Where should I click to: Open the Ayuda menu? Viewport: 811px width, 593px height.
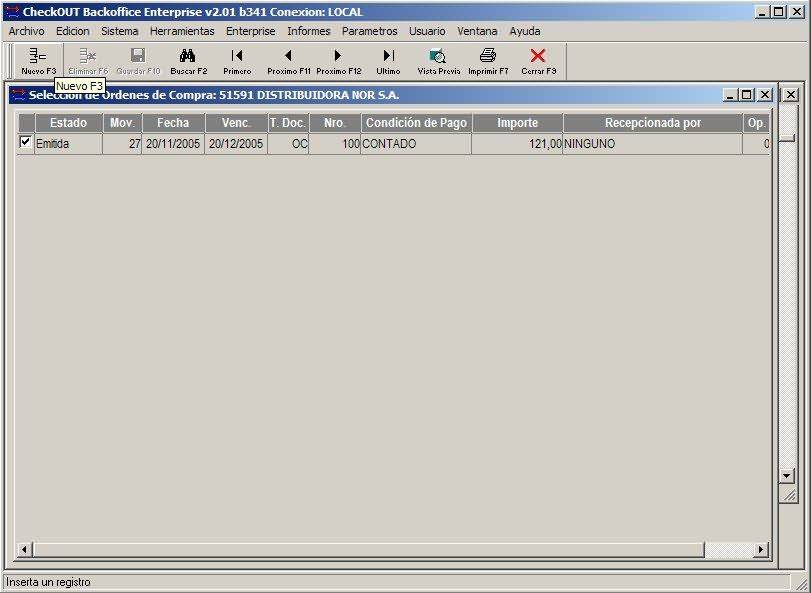point(524,31)
